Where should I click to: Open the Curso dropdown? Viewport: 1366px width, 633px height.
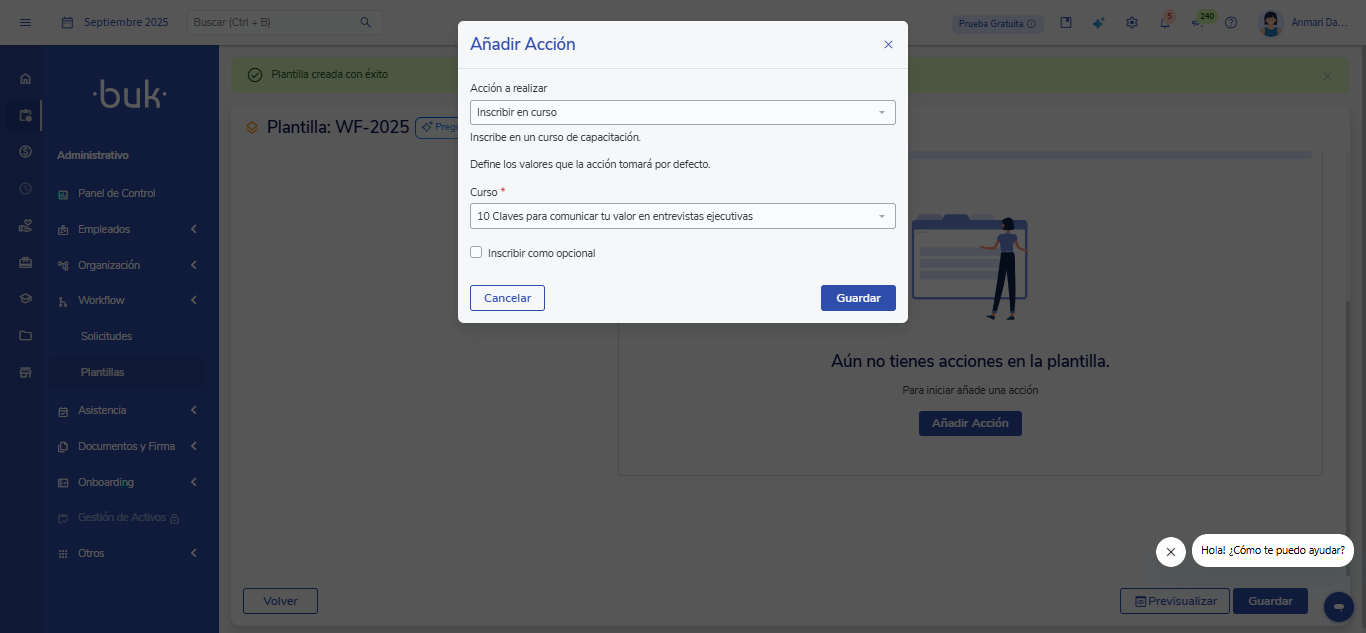682,216
